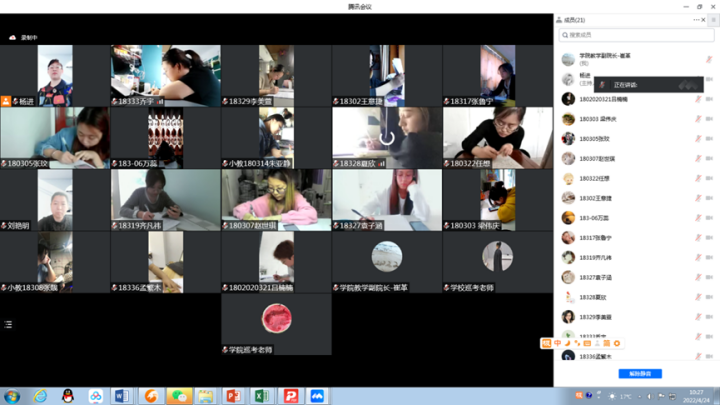Viewport: 720px width, 405px height.
Task: Click 18329 member row in the list
Action: (636, 317)
